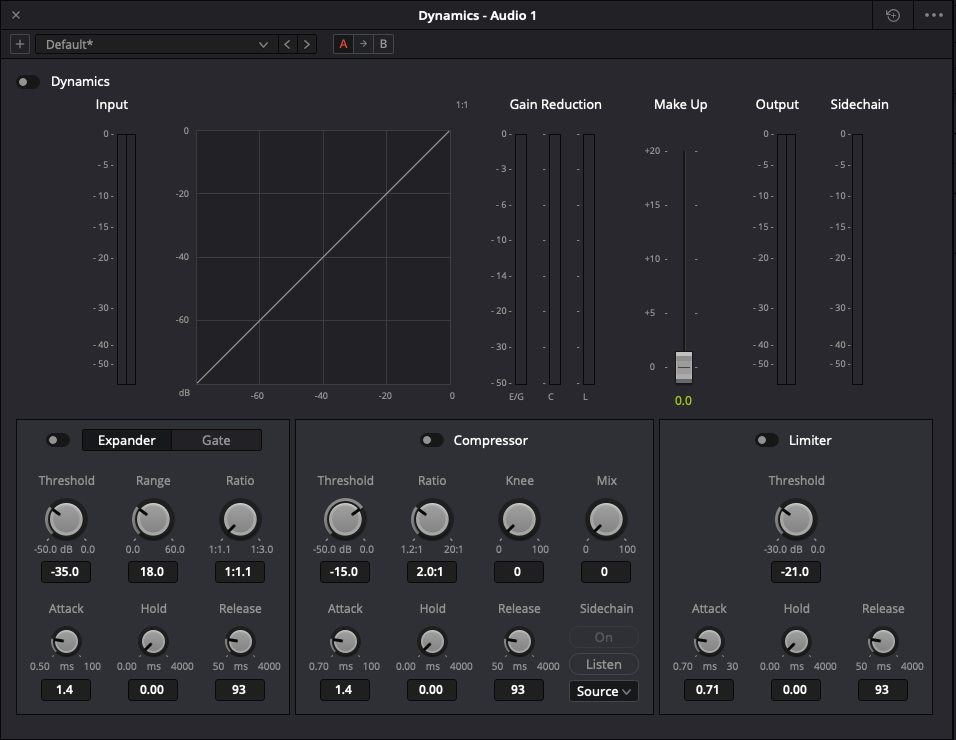
Task: Activate sidechain Listen mode
Action: (x=603, y=663)
